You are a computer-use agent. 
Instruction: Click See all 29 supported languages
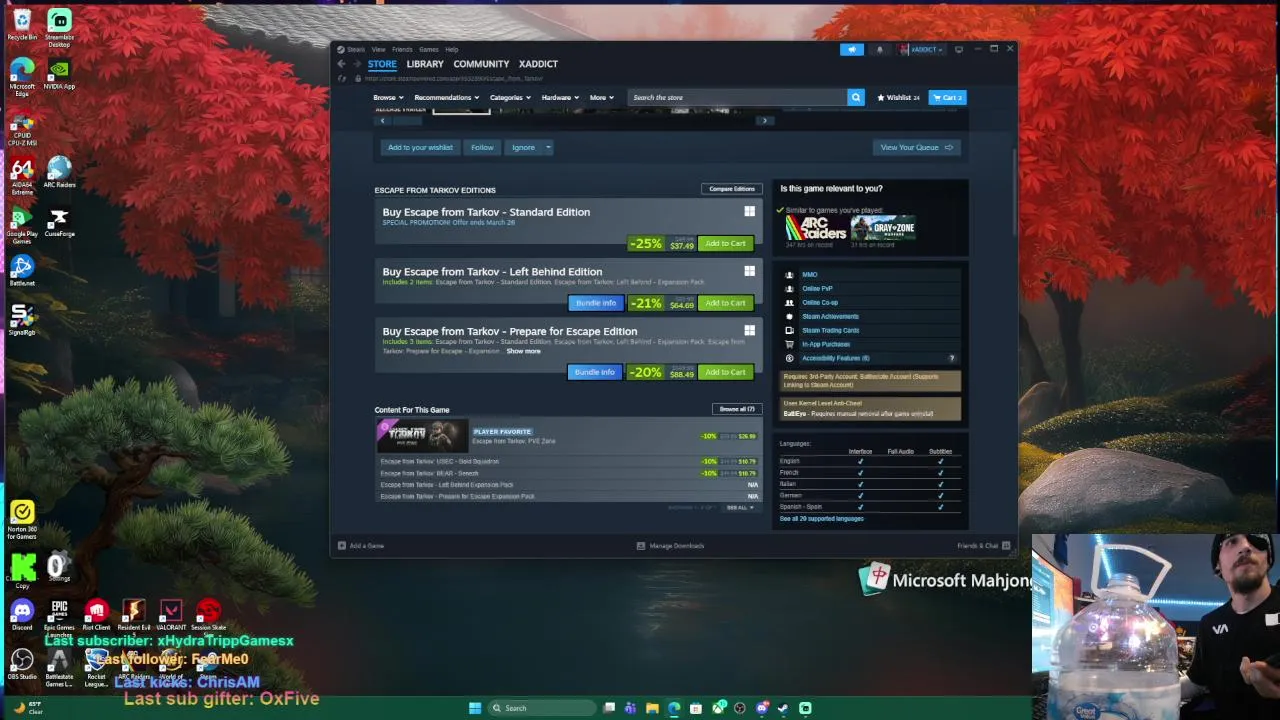coord(821,518)
